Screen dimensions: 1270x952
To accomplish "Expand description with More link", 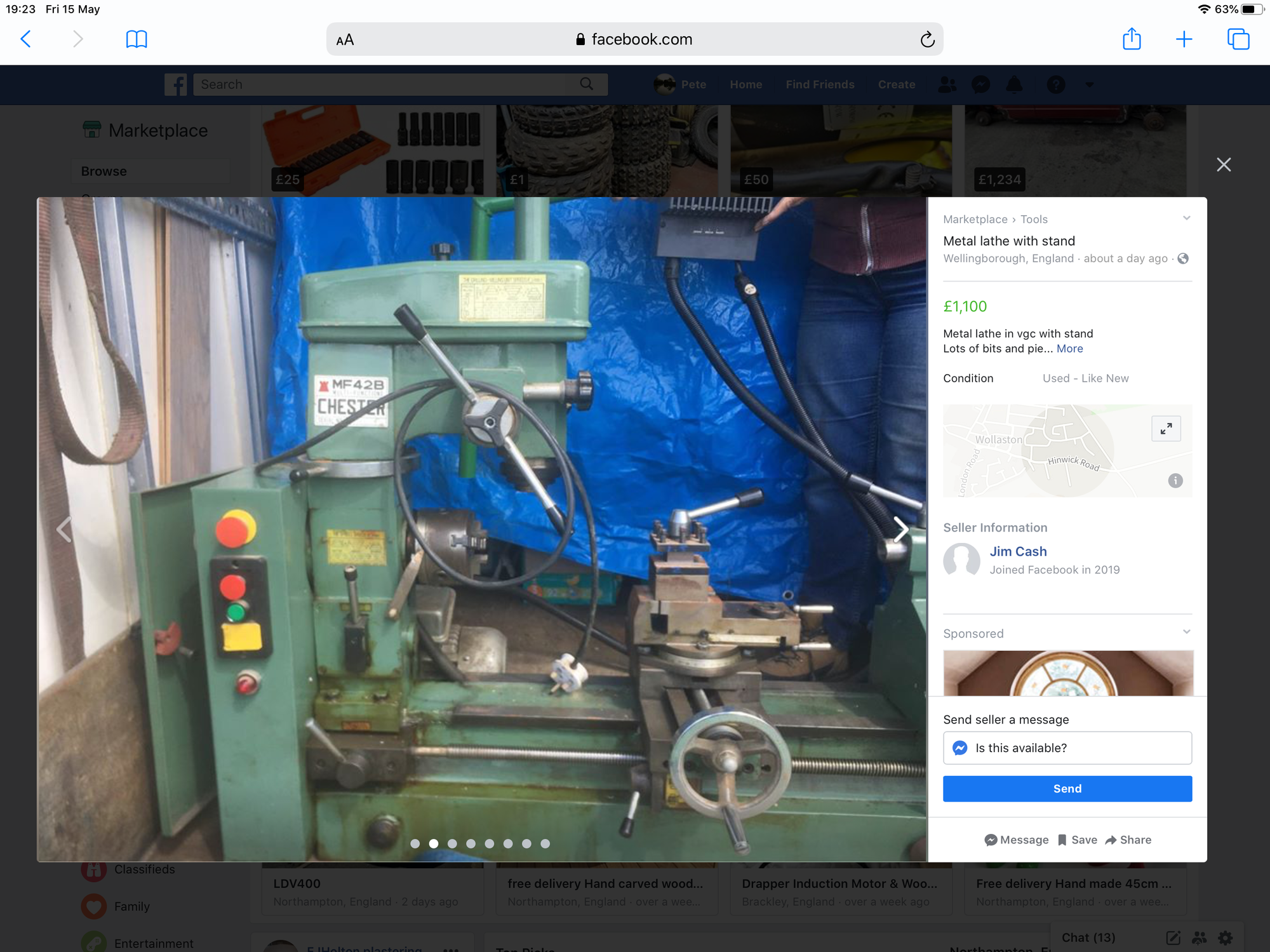I will click(x=1070, y=349).
